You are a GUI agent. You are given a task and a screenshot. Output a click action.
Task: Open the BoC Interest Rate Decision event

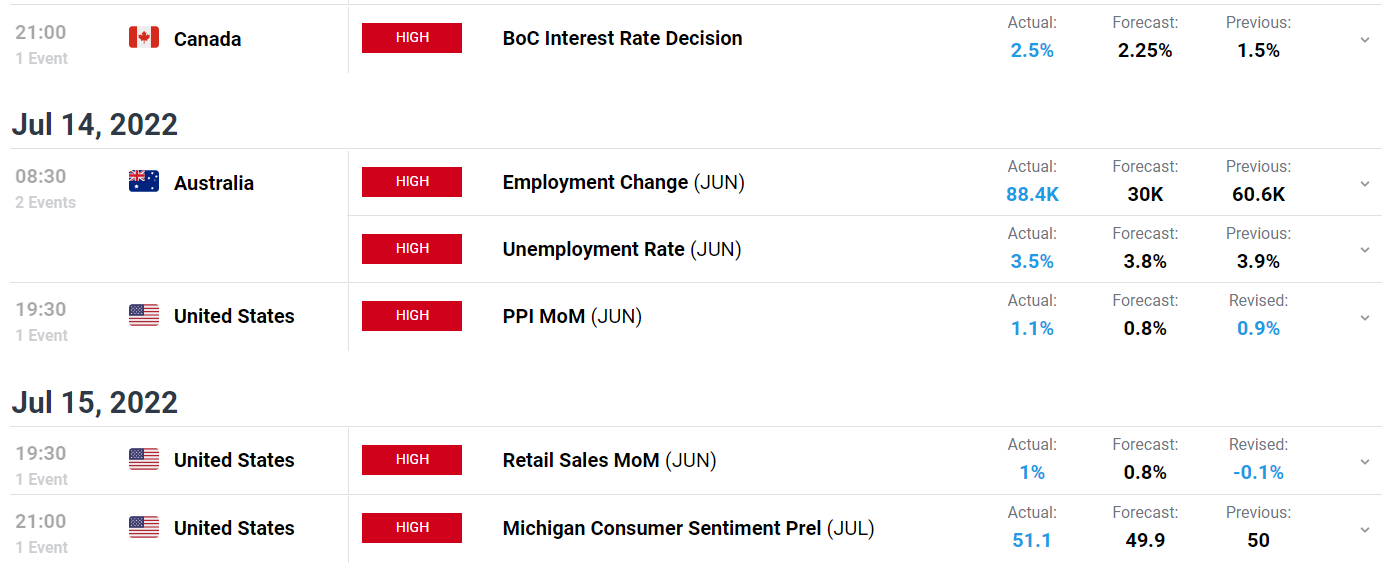point(622,38)
